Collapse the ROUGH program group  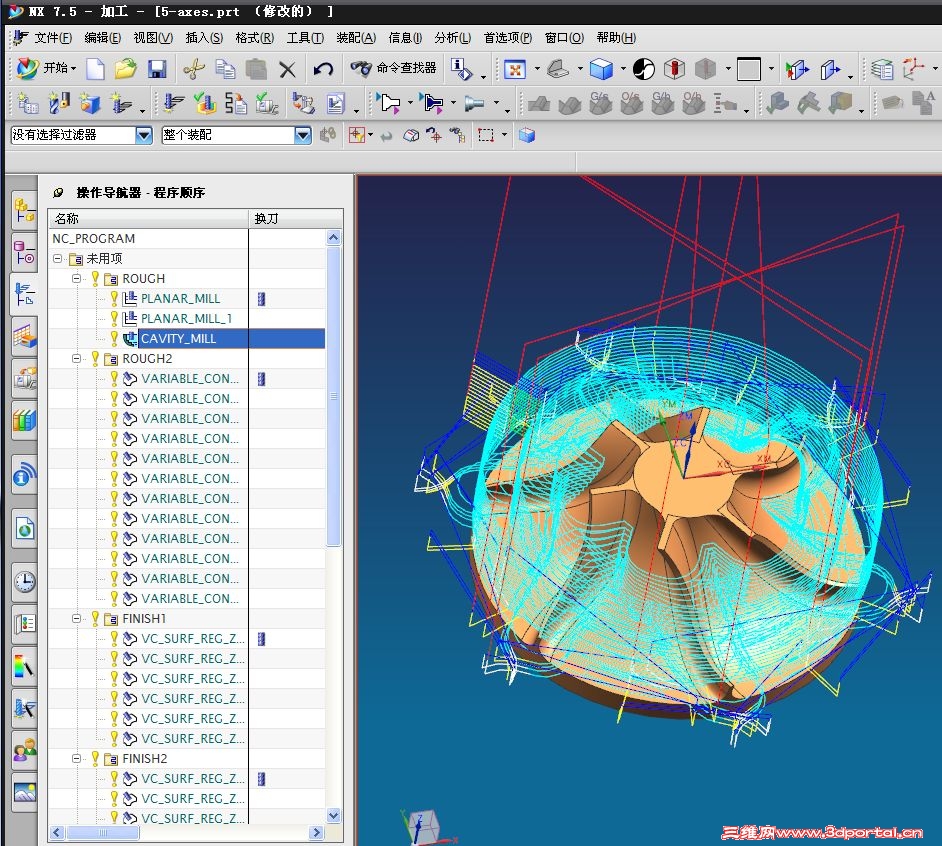pos(76,279)
